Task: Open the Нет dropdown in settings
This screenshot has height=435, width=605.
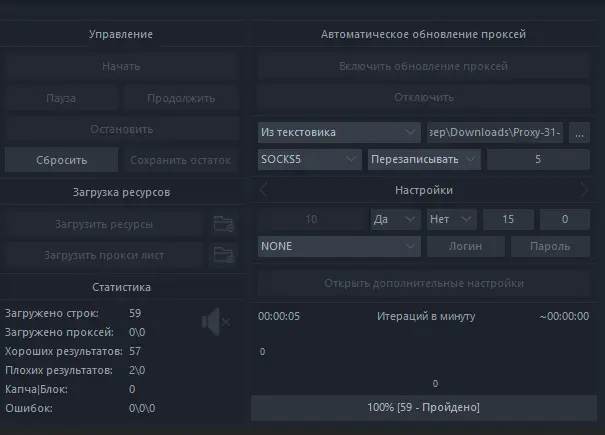Action: coord(452,219)
